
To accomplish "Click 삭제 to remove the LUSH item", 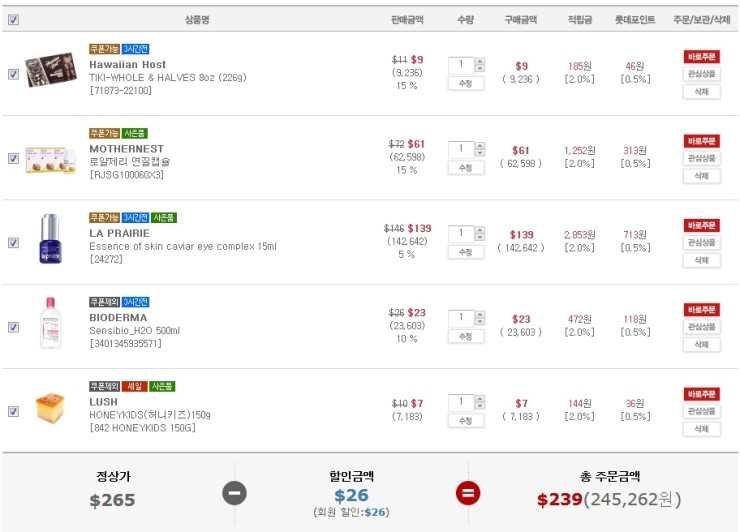I will pos(701,429).
